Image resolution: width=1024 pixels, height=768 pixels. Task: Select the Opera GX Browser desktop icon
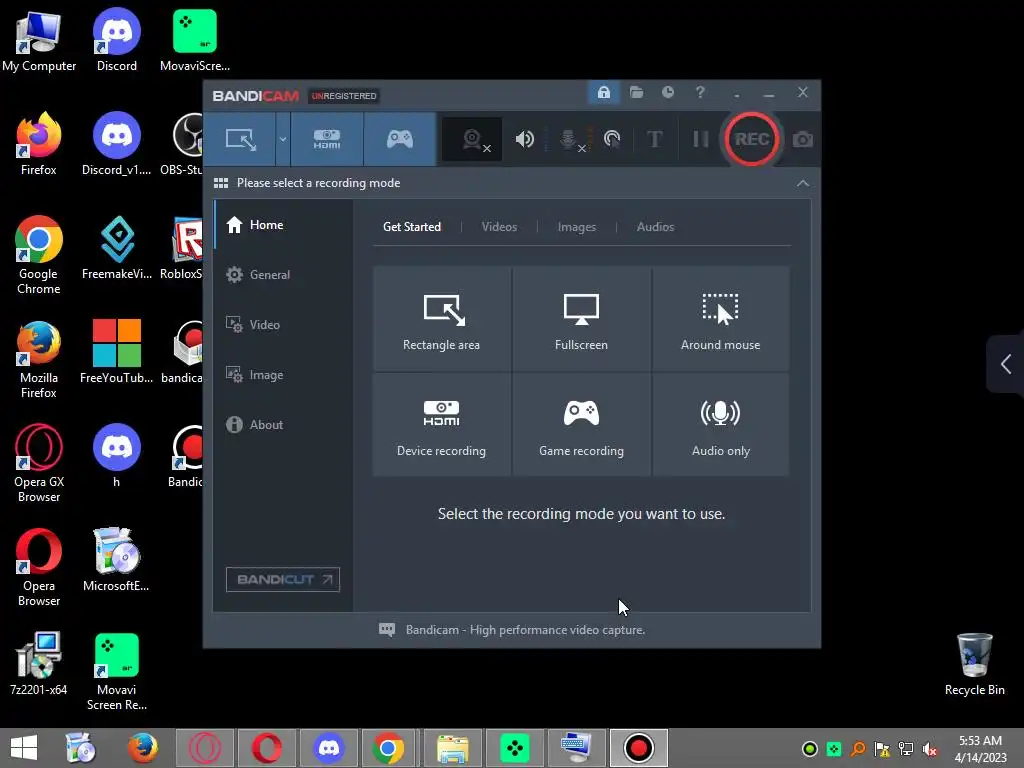39,463
